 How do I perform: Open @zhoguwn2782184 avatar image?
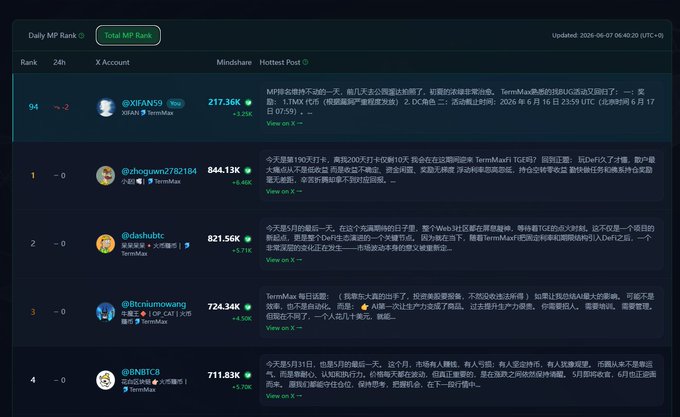105,175
